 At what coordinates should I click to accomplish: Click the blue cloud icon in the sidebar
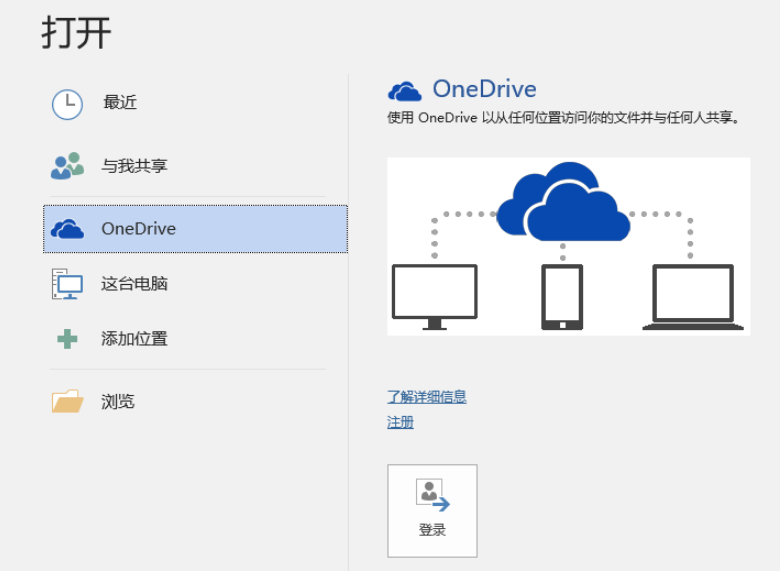(x=67, y=229)
